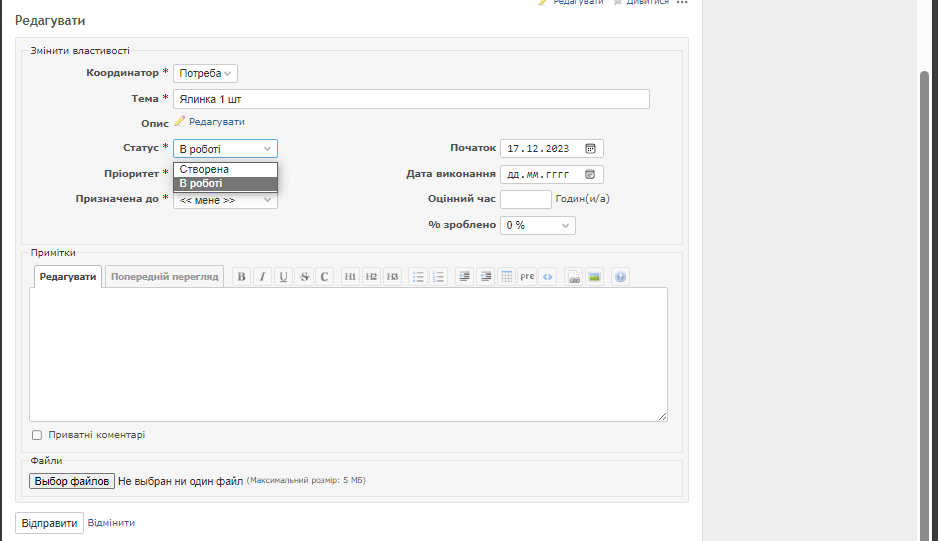Open calendar picker for 'Початок' date
This screenshot has width=938, height=541.
coord(590,148)
